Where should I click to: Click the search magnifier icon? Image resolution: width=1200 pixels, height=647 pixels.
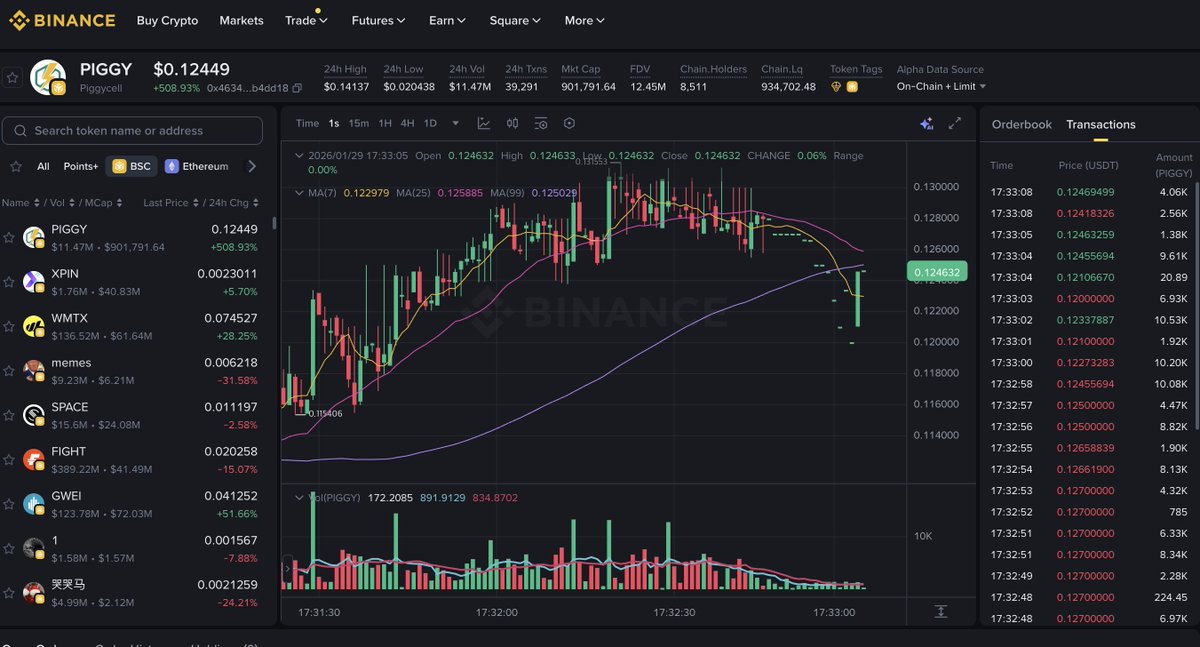tap(20, 130)
